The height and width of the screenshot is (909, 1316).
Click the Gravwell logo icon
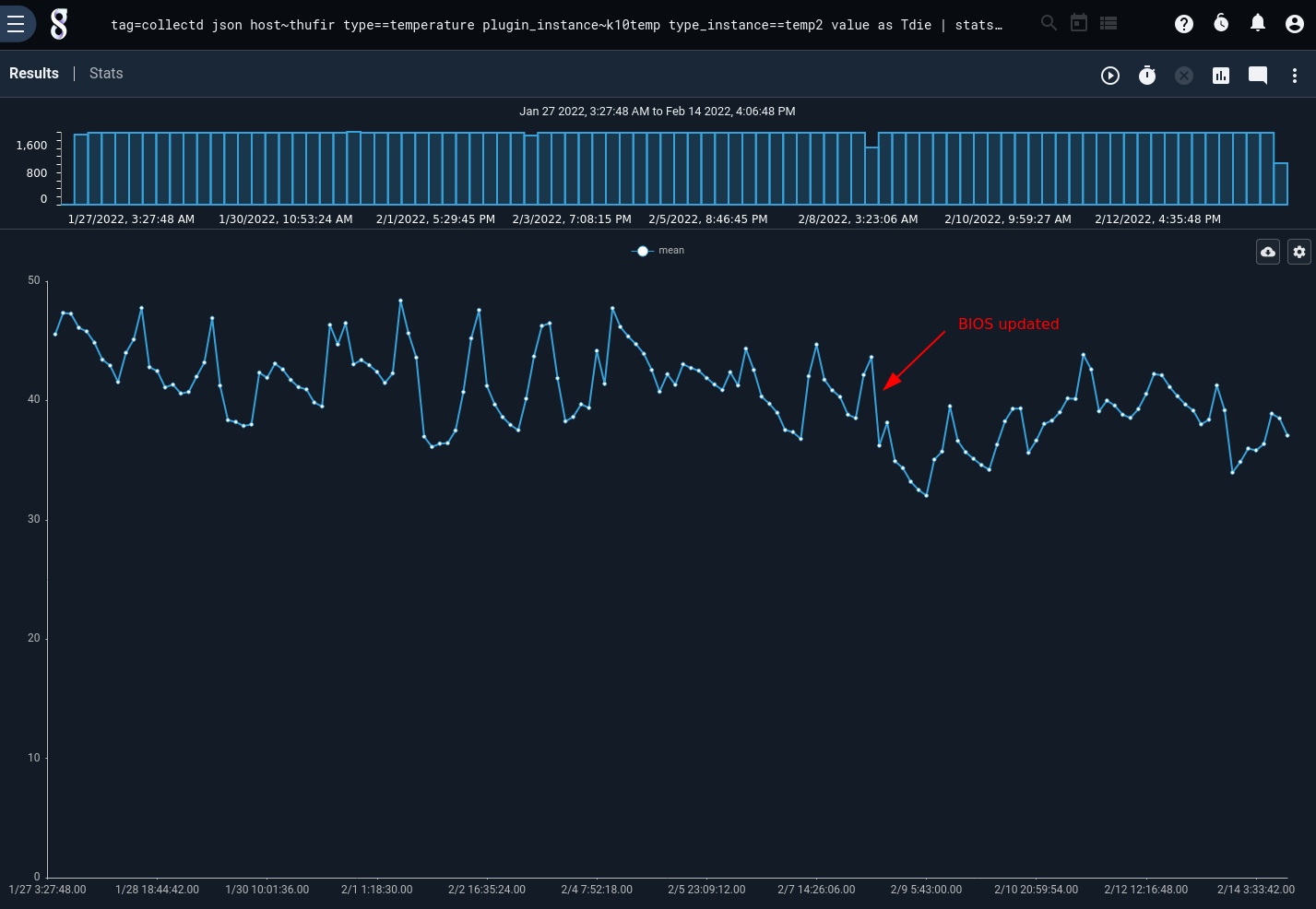59,24
